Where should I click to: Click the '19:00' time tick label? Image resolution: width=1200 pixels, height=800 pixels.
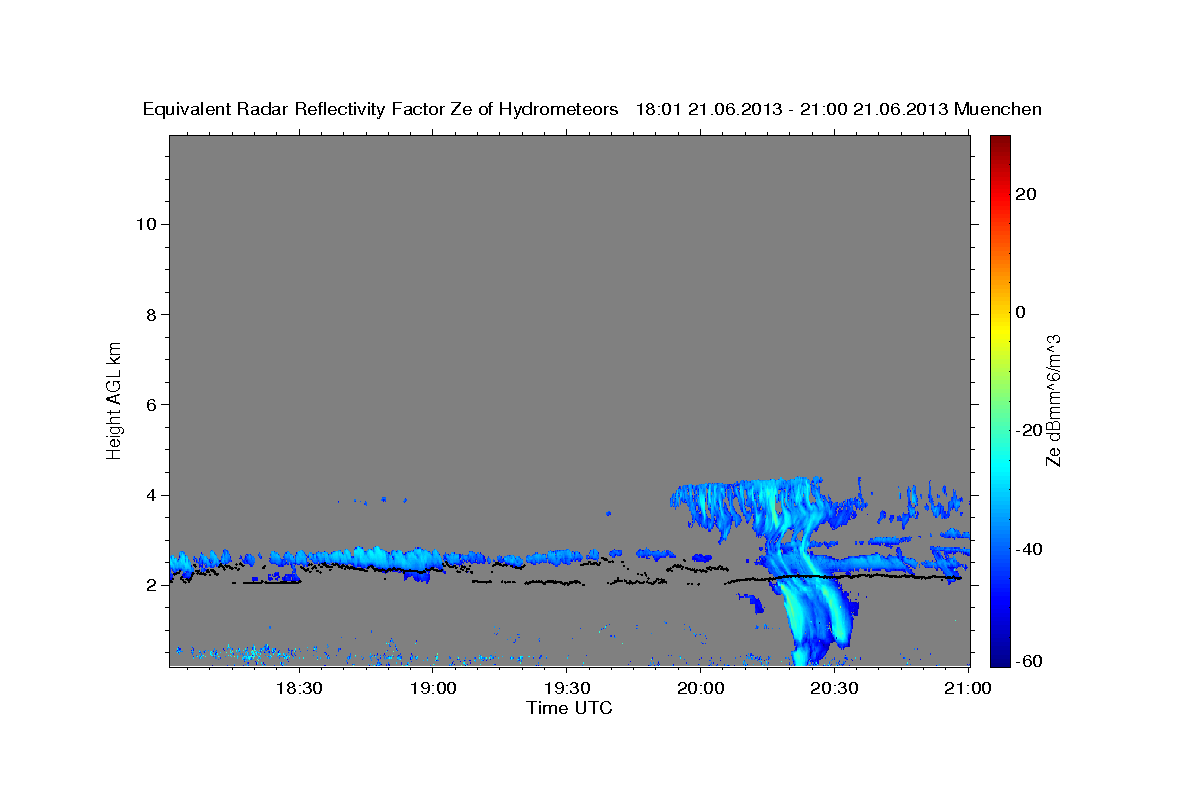432,689
